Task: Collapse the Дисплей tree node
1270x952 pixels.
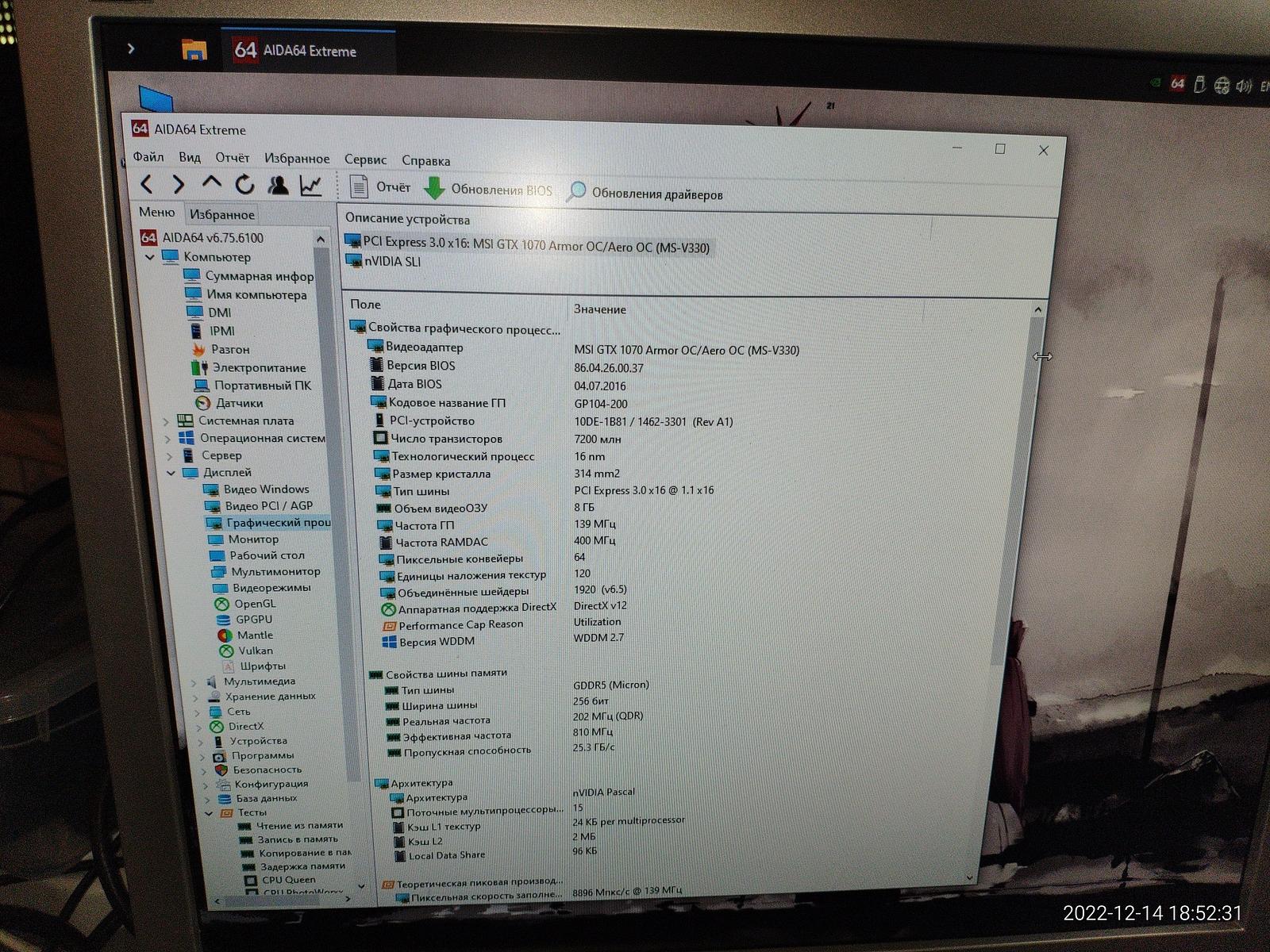Action: click(x=171, y=473)
